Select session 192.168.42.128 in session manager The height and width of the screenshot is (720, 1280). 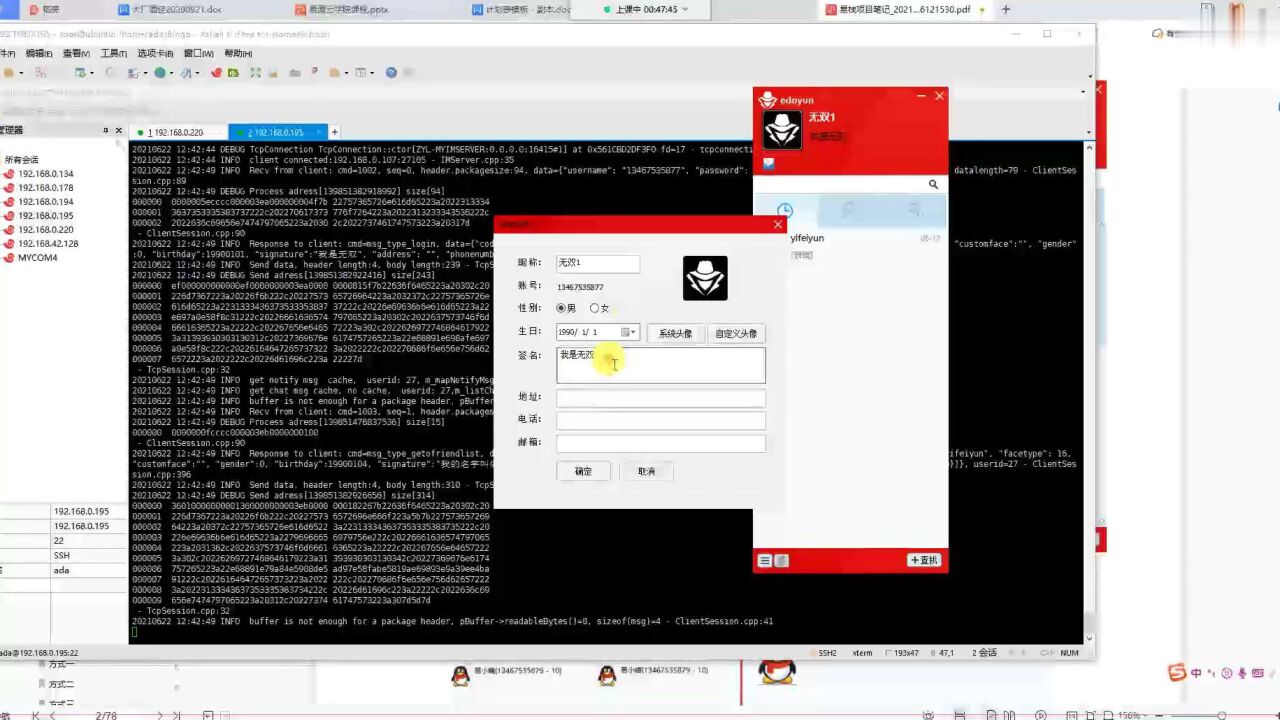tap(48, 243)
